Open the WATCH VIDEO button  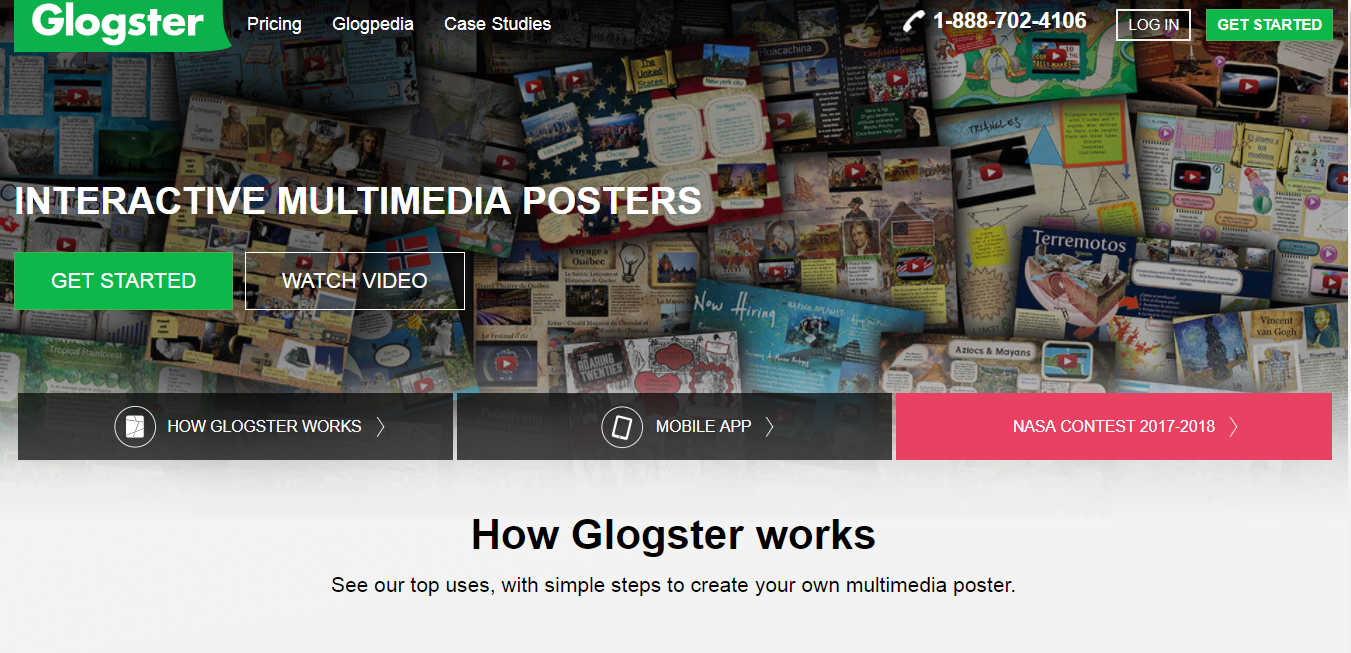point(355,281)
